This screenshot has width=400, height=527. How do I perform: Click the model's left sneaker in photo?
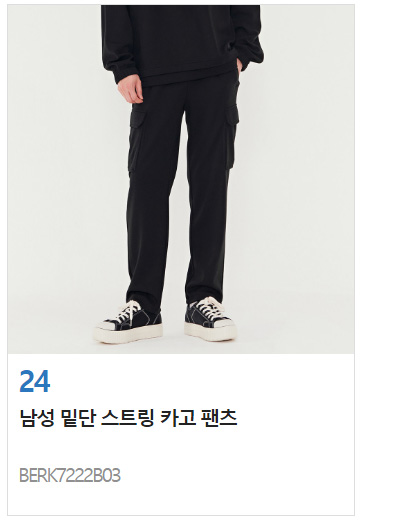[x=128, y=322]
